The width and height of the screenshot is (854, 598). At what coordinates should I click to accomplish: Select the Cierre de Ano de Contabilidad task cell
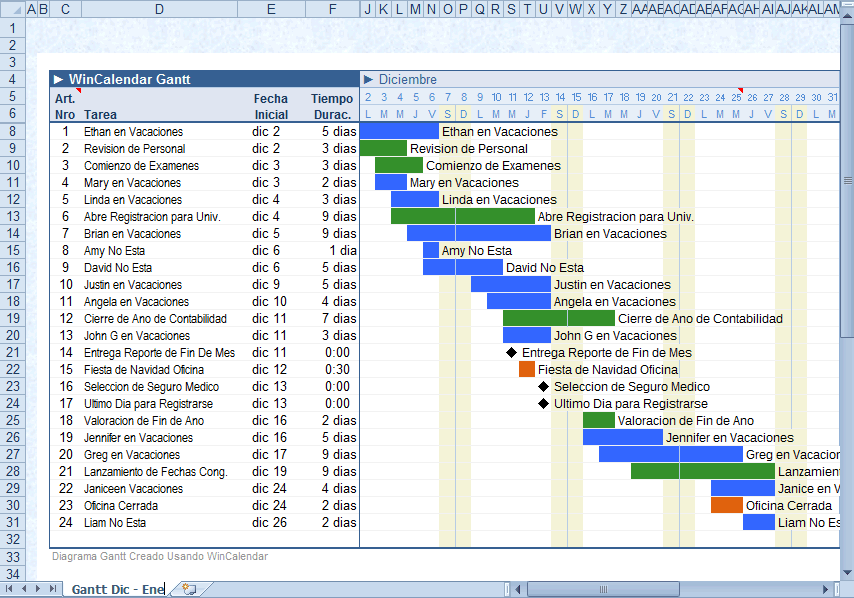point(155,319)
